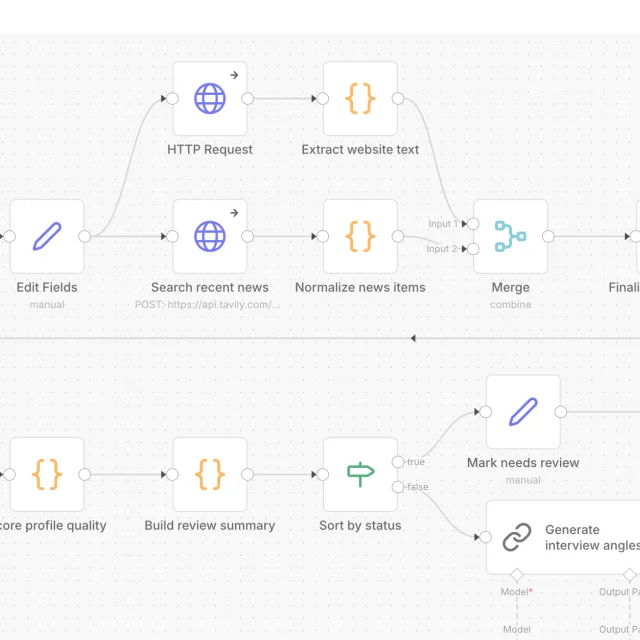Viewport: 640px width, 640px height.
Task: Click the Search recent news label
Action: [x=209, y=287]
